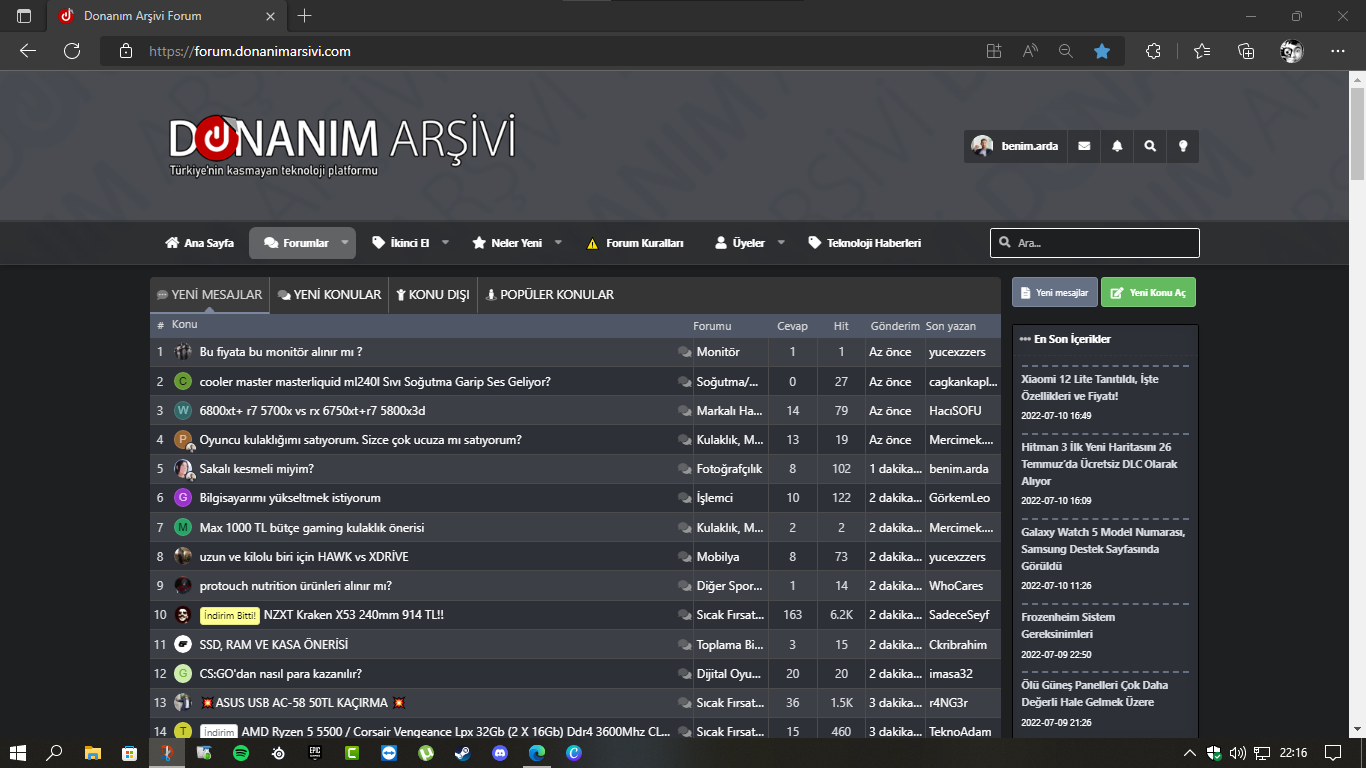Click the header search magnifier icon
Image resolution: width=1366 pixels, height=768 pixels.
coord(1150,146)
